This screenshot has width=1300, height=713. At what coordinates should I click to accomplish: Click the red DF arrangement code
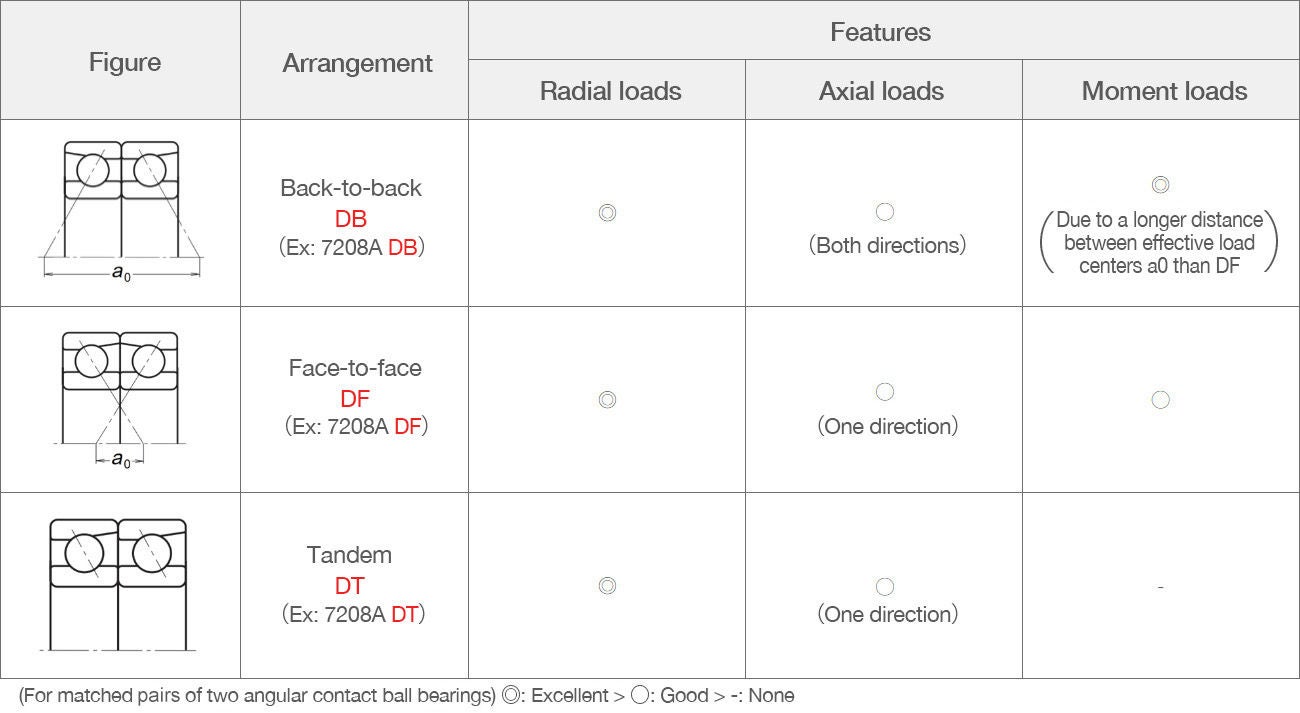tap(355, 400)
